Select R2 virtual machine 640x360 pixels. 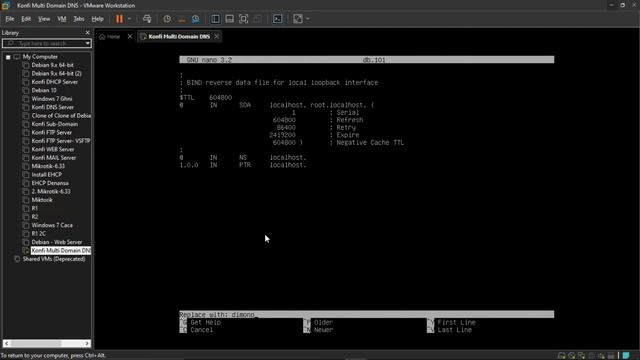tap(35, 217)
